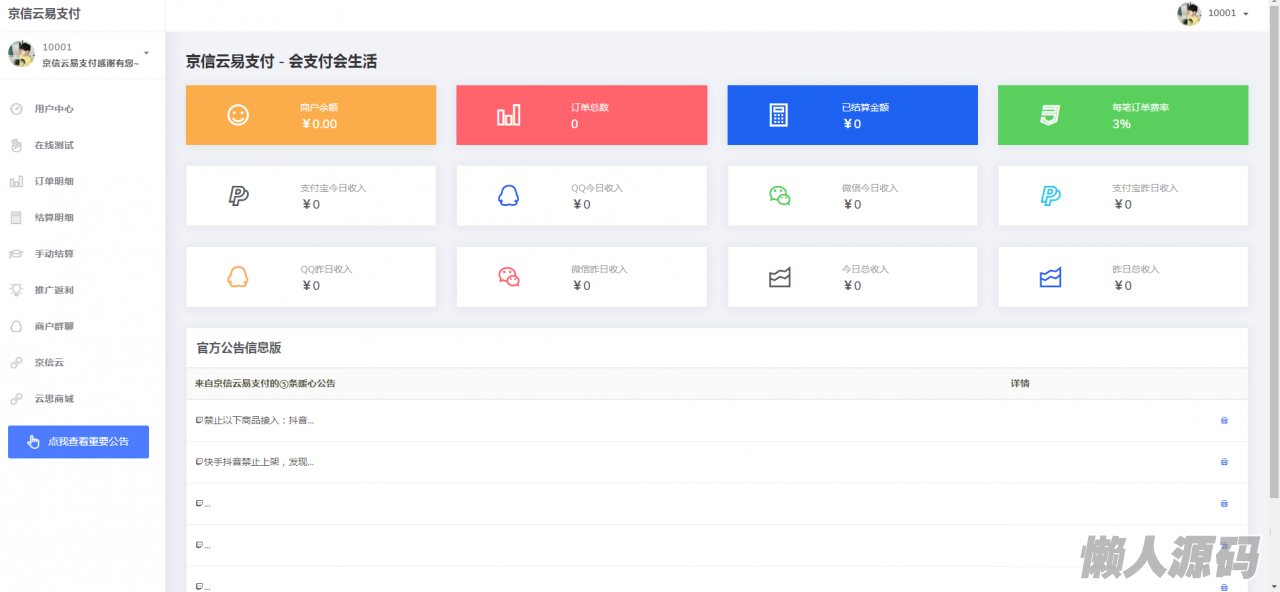Click the ¥0.00 balance value

320,124
